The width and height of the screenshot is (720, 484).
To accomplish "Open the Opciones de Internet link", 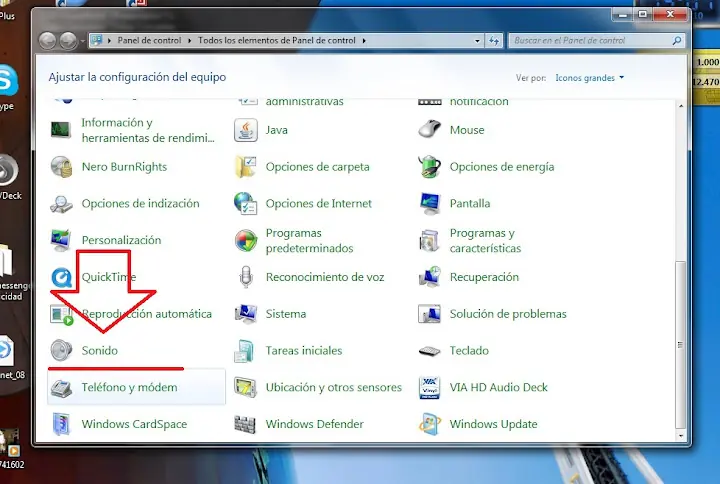I will pyautogui.click(x=319, y=203).
